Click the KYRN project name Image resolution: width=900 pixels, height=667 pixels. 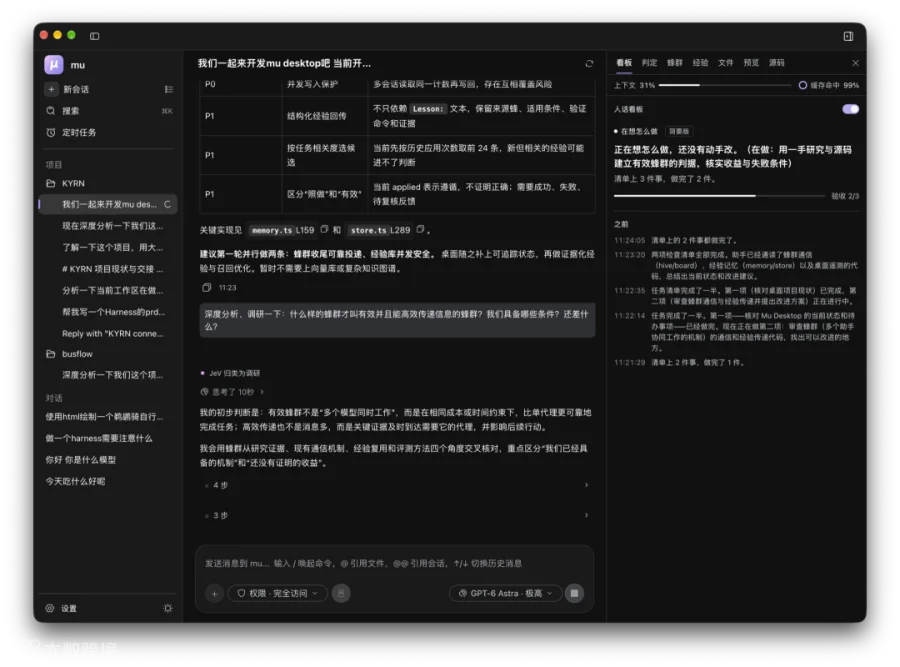[73, 183]
